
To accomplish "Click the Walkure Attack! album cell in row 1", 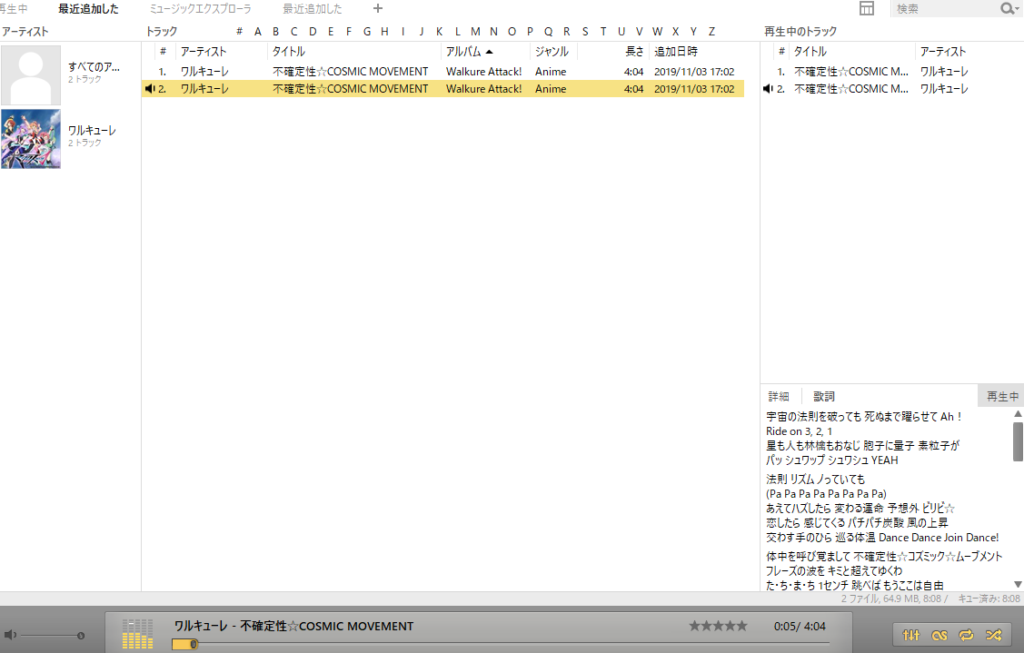I will point(484,71).
